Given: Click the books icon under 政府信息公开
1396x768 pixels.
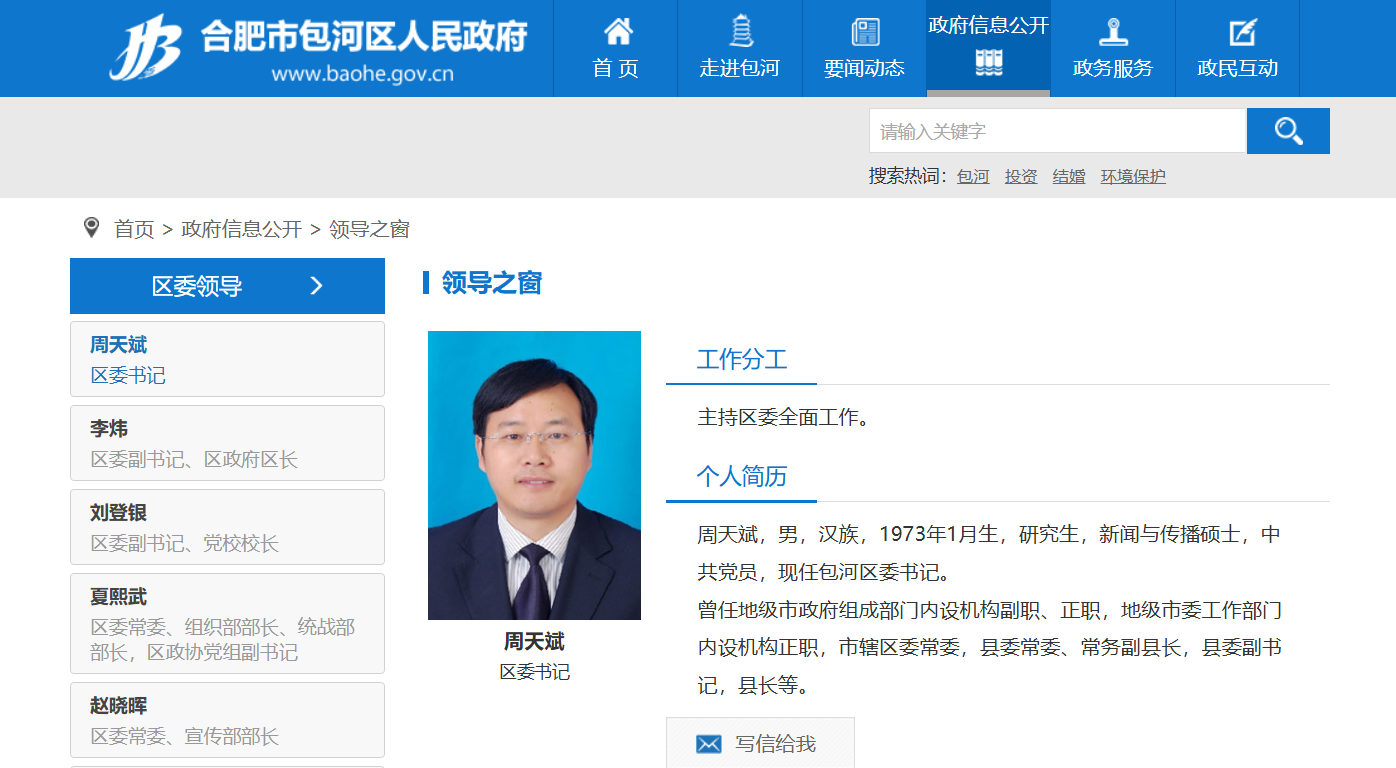Looking at the screenshot, I should point(988,63).
